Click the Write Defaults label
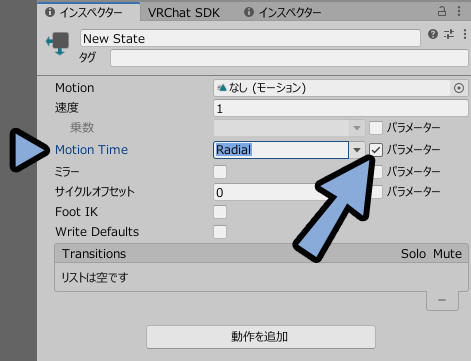 (97, 232)
